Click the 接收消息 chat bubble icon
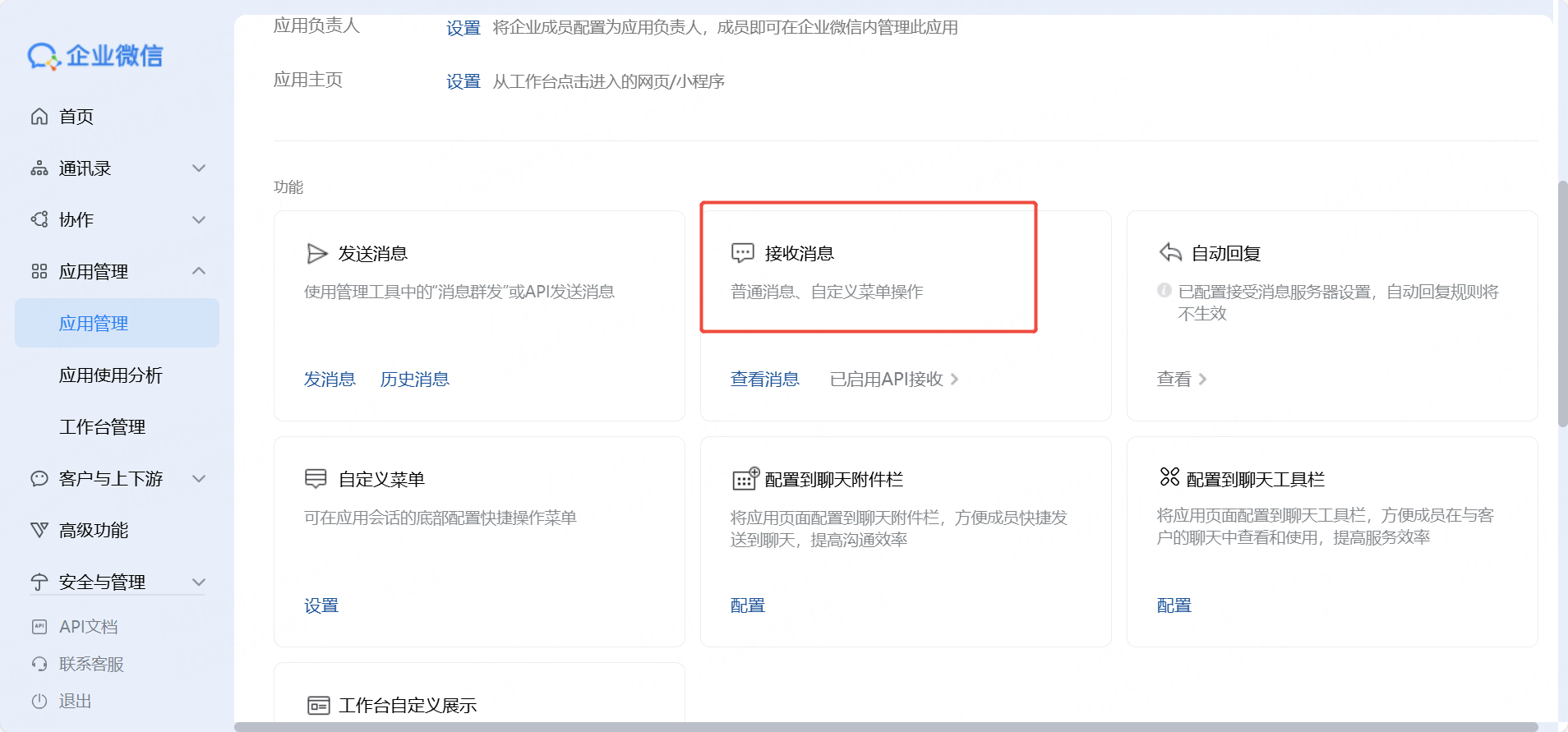This screenshot has height=732, width=1568. tap(742, 253)
